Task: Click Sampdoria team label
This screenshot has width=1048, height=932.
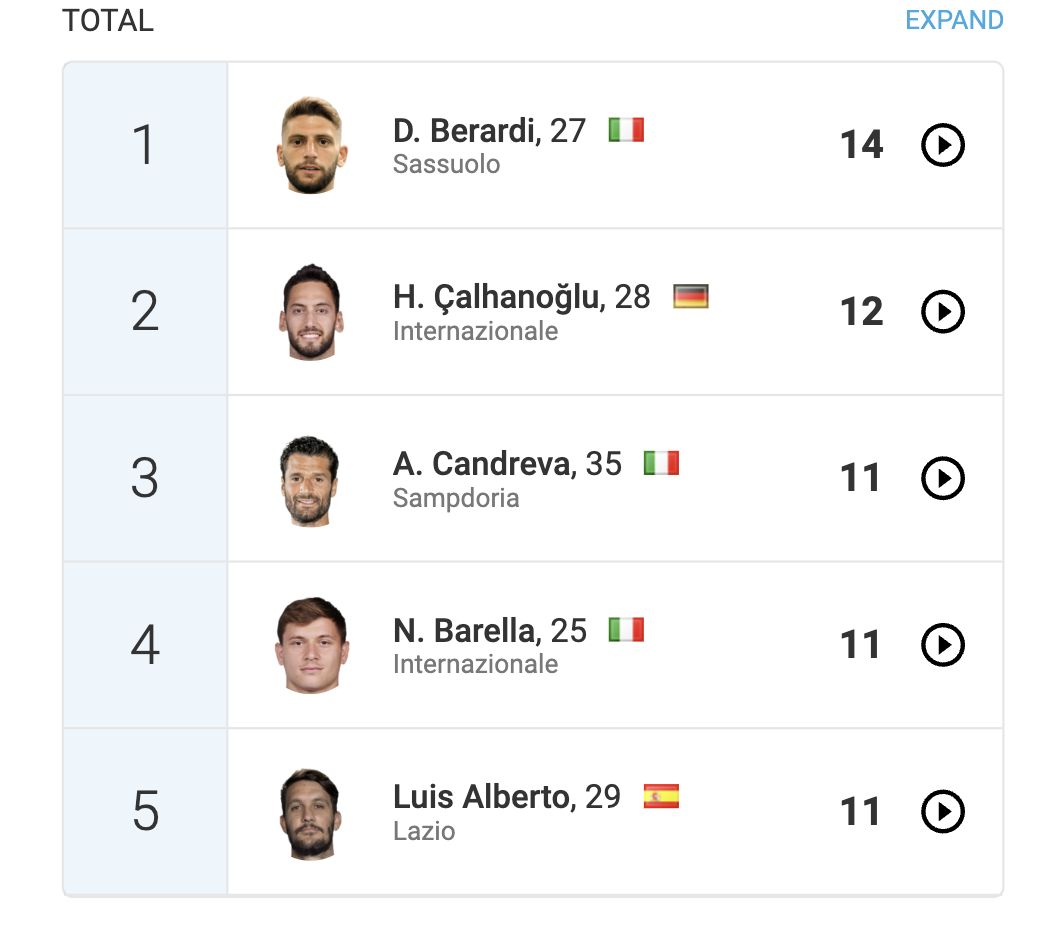Action: click(x=456, y=498)
